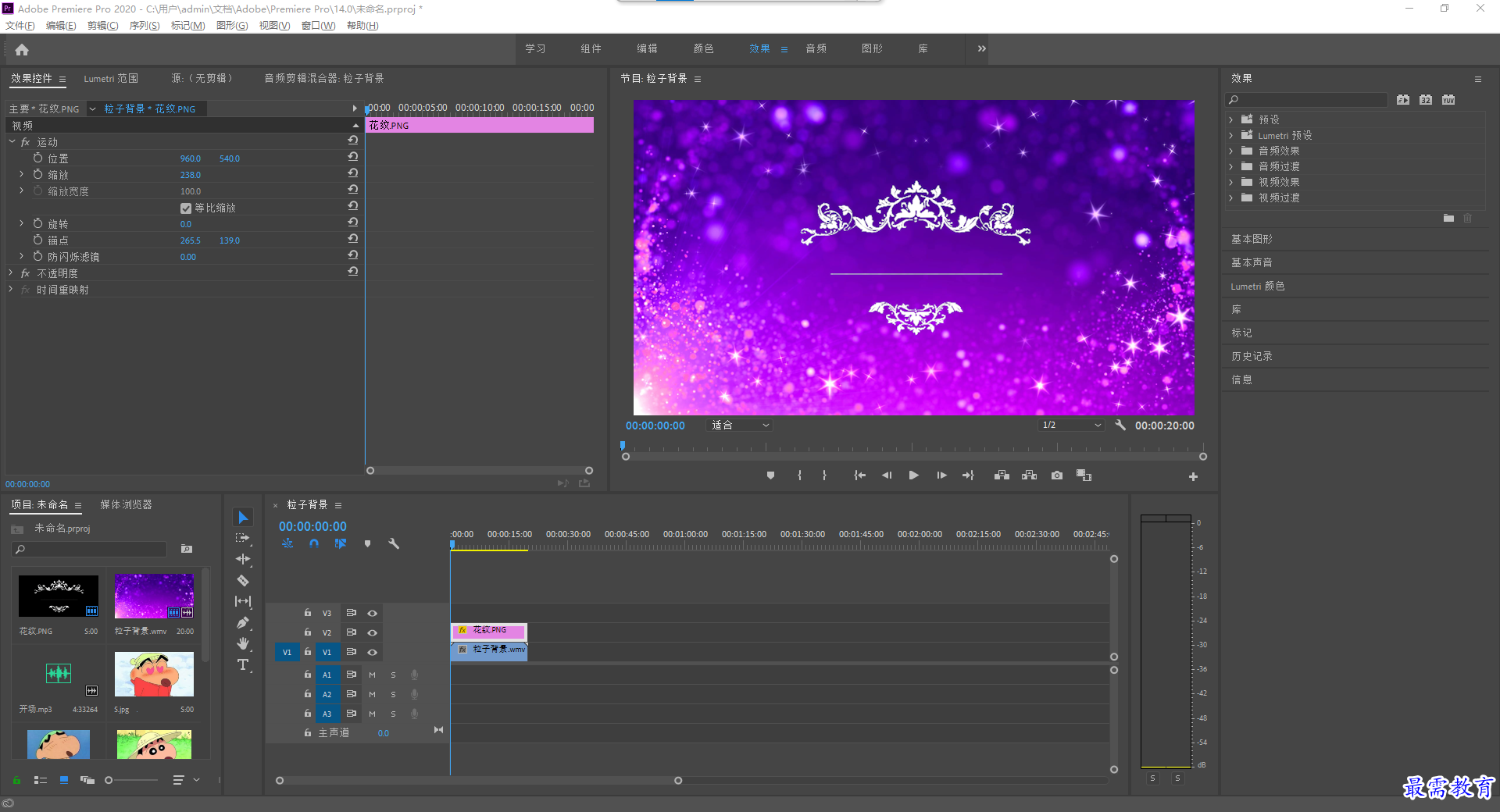
Task: Collapse the Motion effect
Action: click(12, 142)
